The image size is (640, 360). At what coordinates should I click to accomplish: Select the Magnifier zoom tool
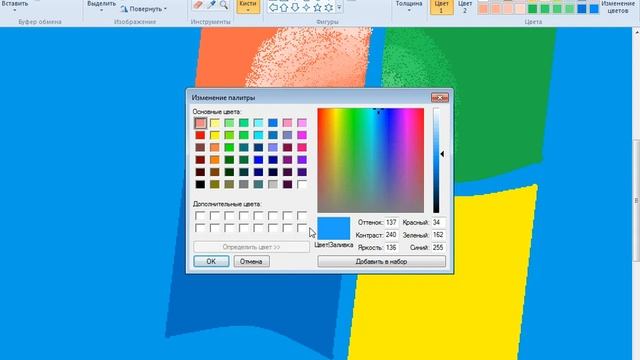pyautogui.click(x=224, y=5)
